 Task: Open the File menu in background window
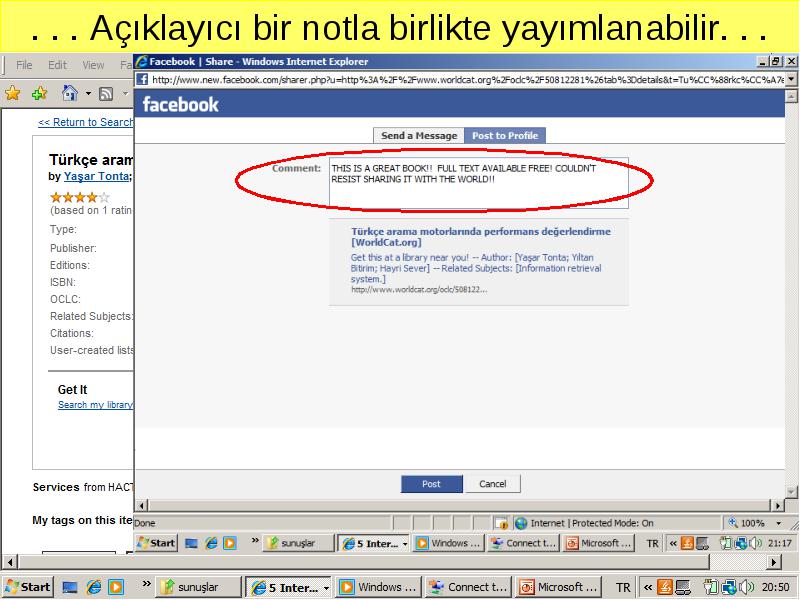click(24, 65)
